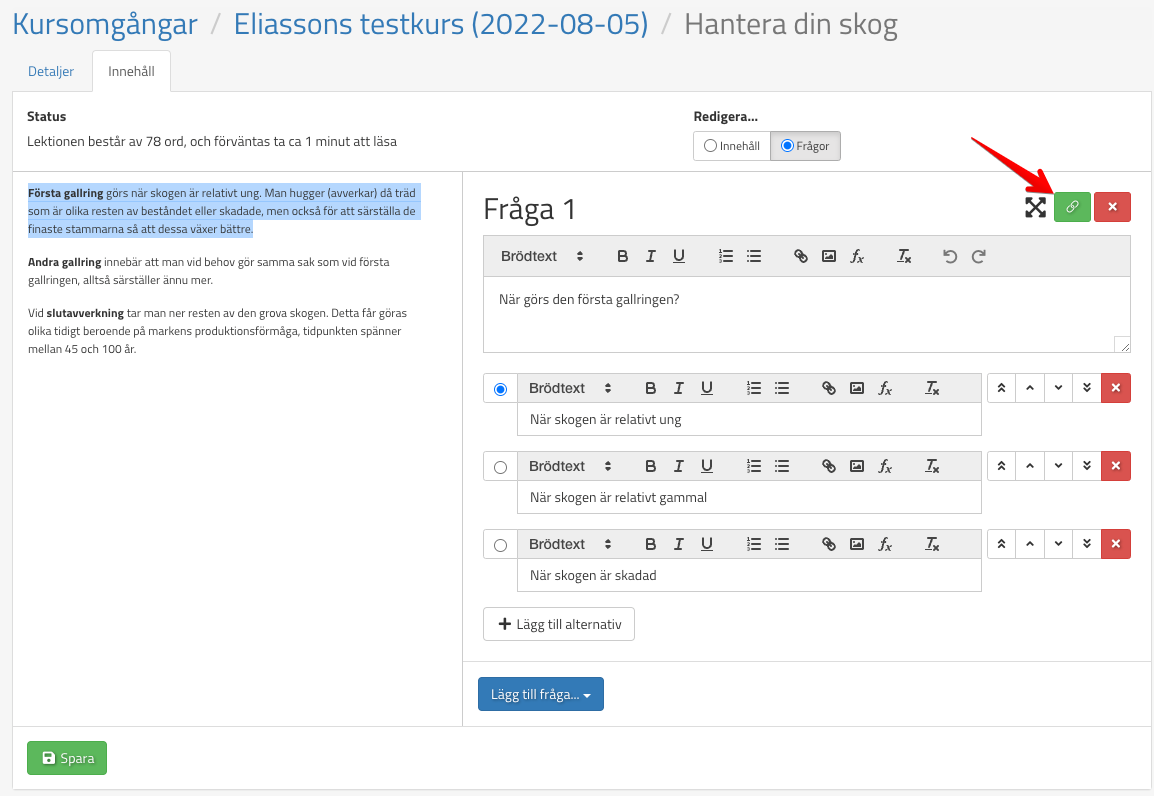
Task: Open the 'Lägg till fråga...' dropdown
Action: [540, 694]
